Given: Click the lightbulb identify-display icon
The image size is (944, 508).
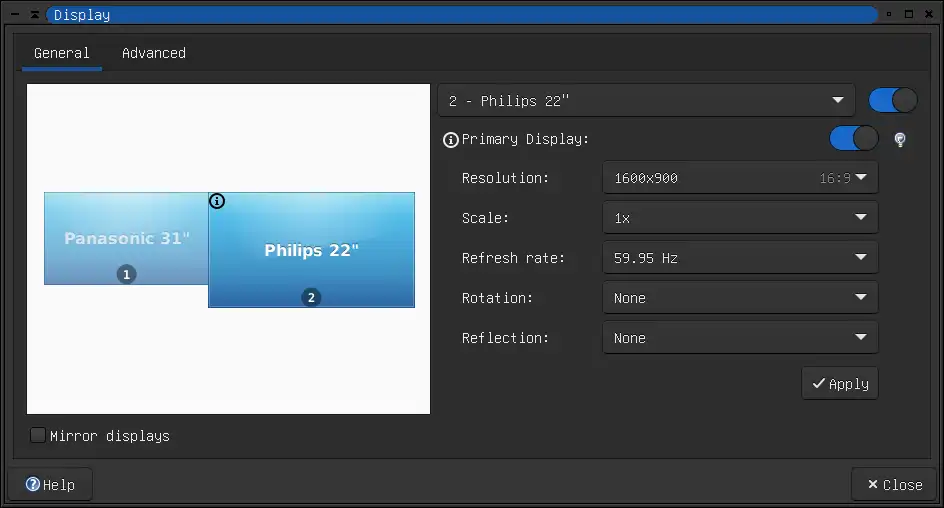Looking at the screenshot, I should point(899,140).
